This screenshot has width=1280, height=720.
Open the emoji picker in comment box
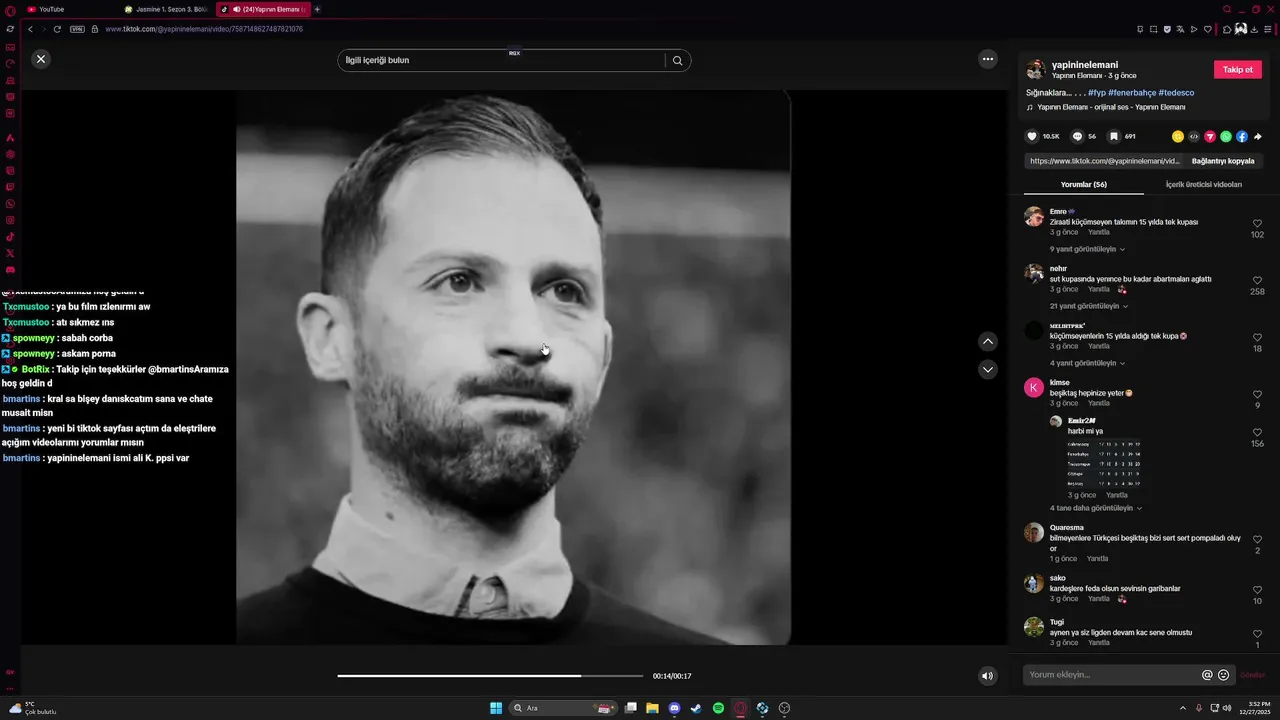[1223, 675]
